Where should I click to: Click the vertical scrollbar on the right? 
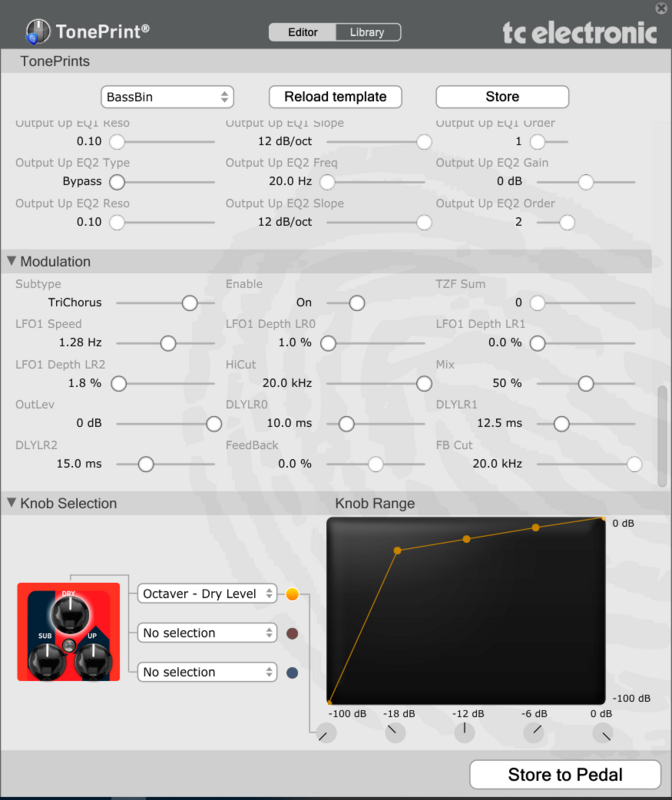coord(662,436)
